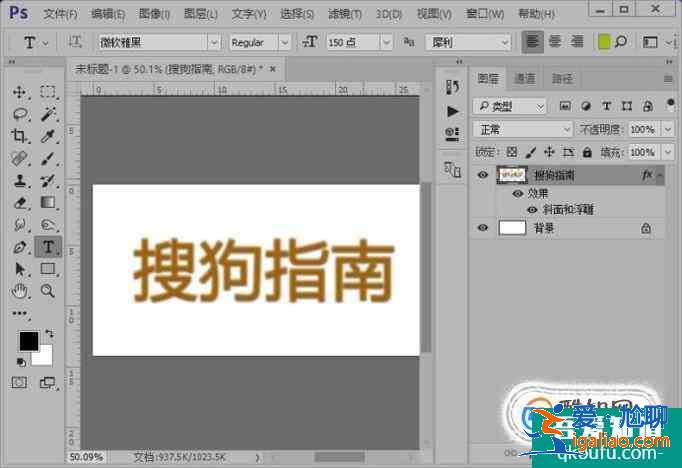
Task: Toggle smart object layer filter
Action: [648, 106]
